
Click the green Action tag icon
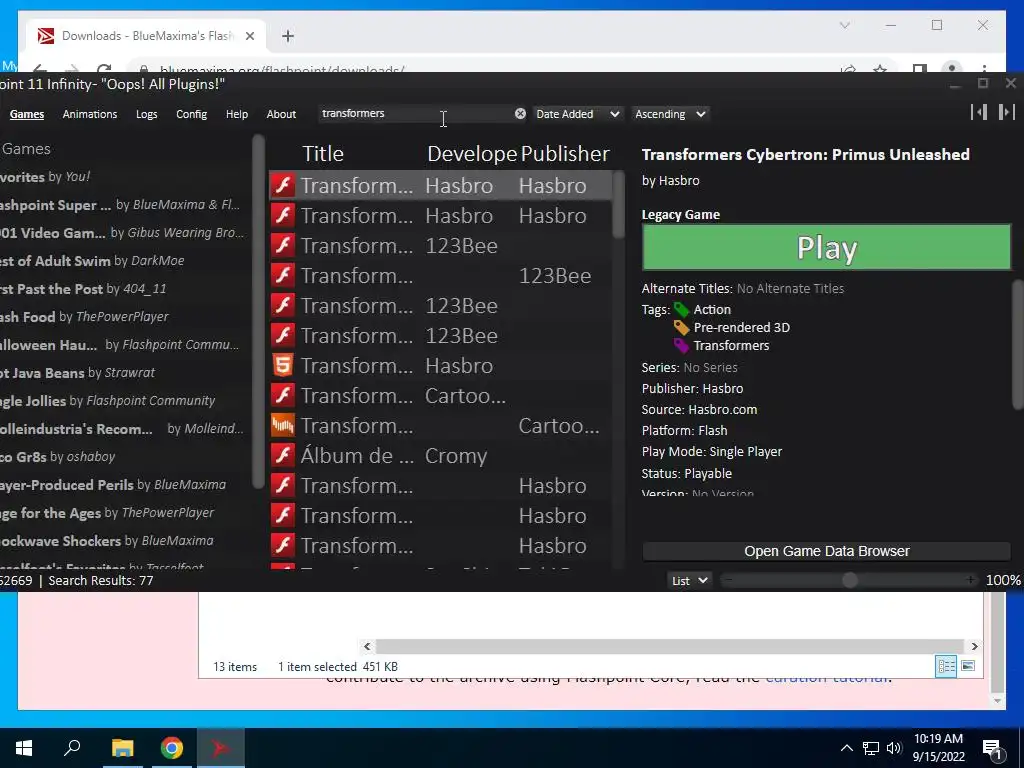pyautogui.click(x=681, y=310)
